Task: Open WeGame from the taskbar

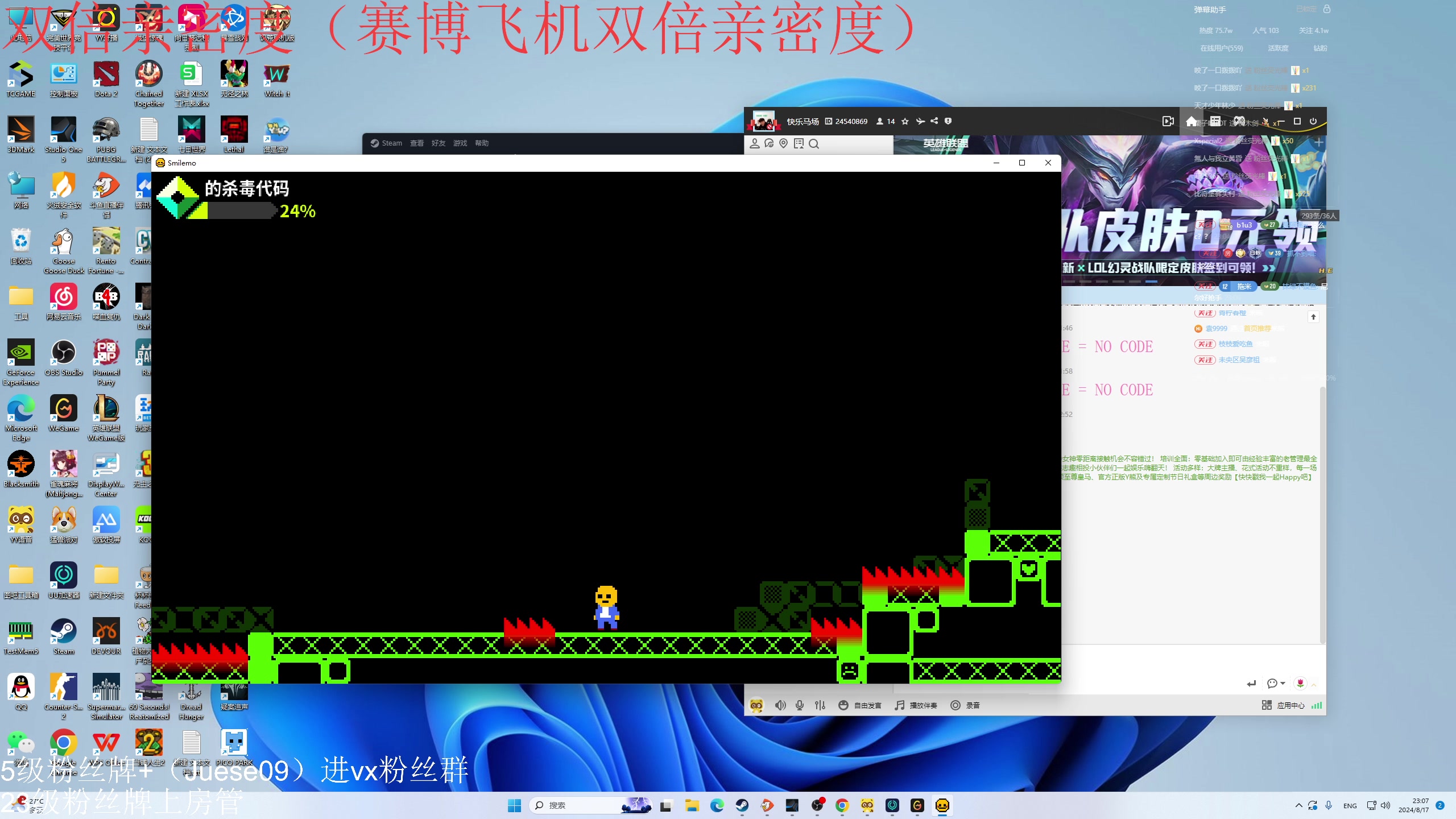Action: (917, 805)
